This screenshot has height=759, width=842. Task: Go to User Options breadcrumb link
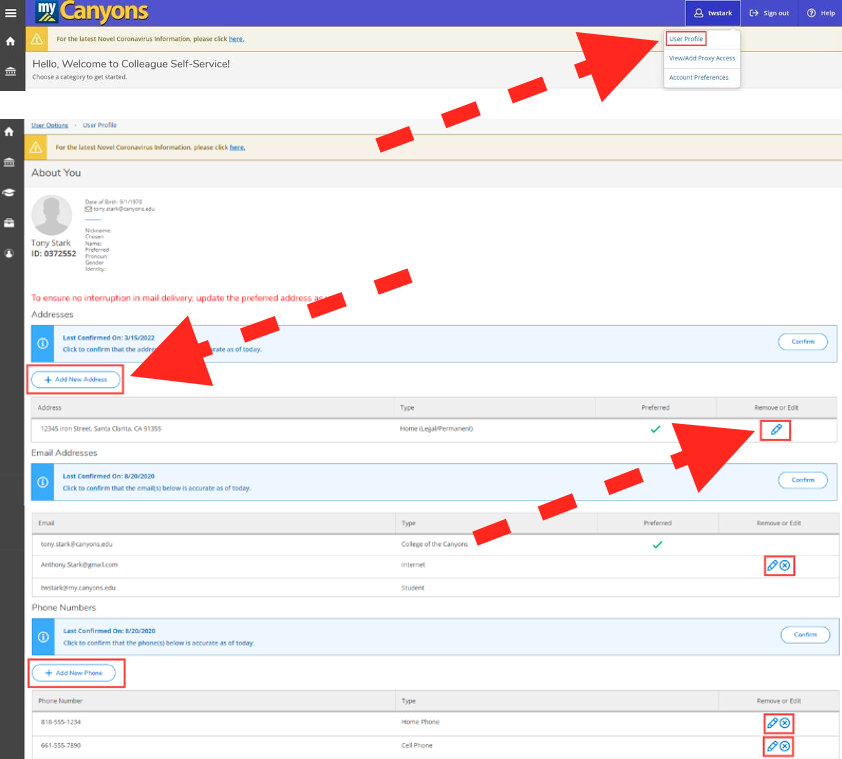49,125
